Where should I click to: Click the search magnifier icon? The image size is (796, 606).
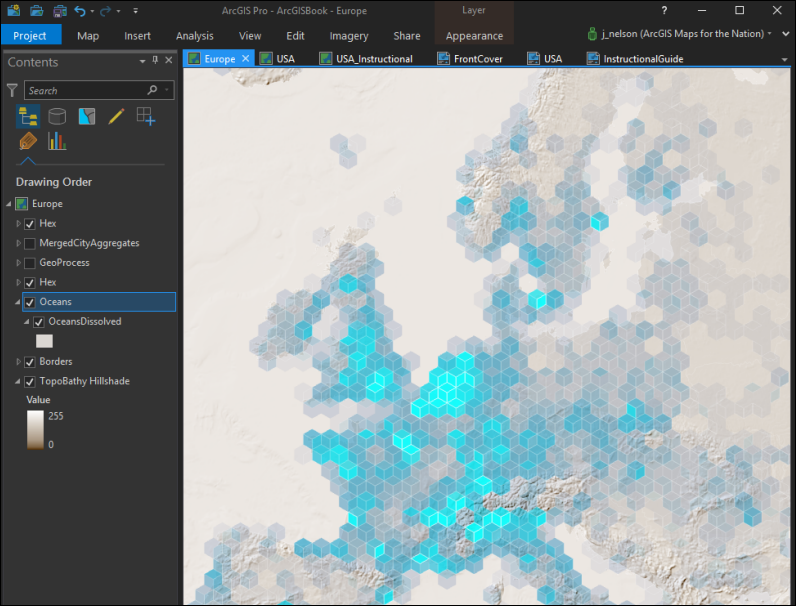[152, 90]
